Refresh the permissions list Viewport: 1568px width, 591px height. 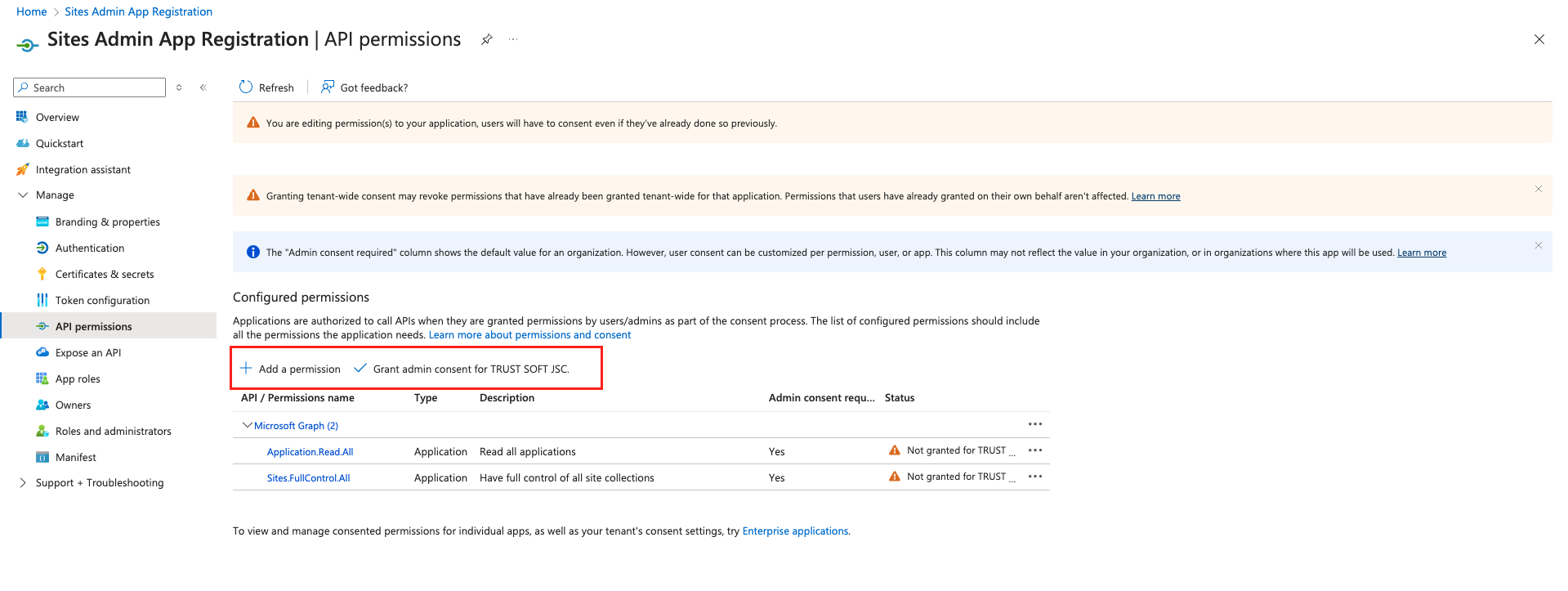(x=266, y=87)
